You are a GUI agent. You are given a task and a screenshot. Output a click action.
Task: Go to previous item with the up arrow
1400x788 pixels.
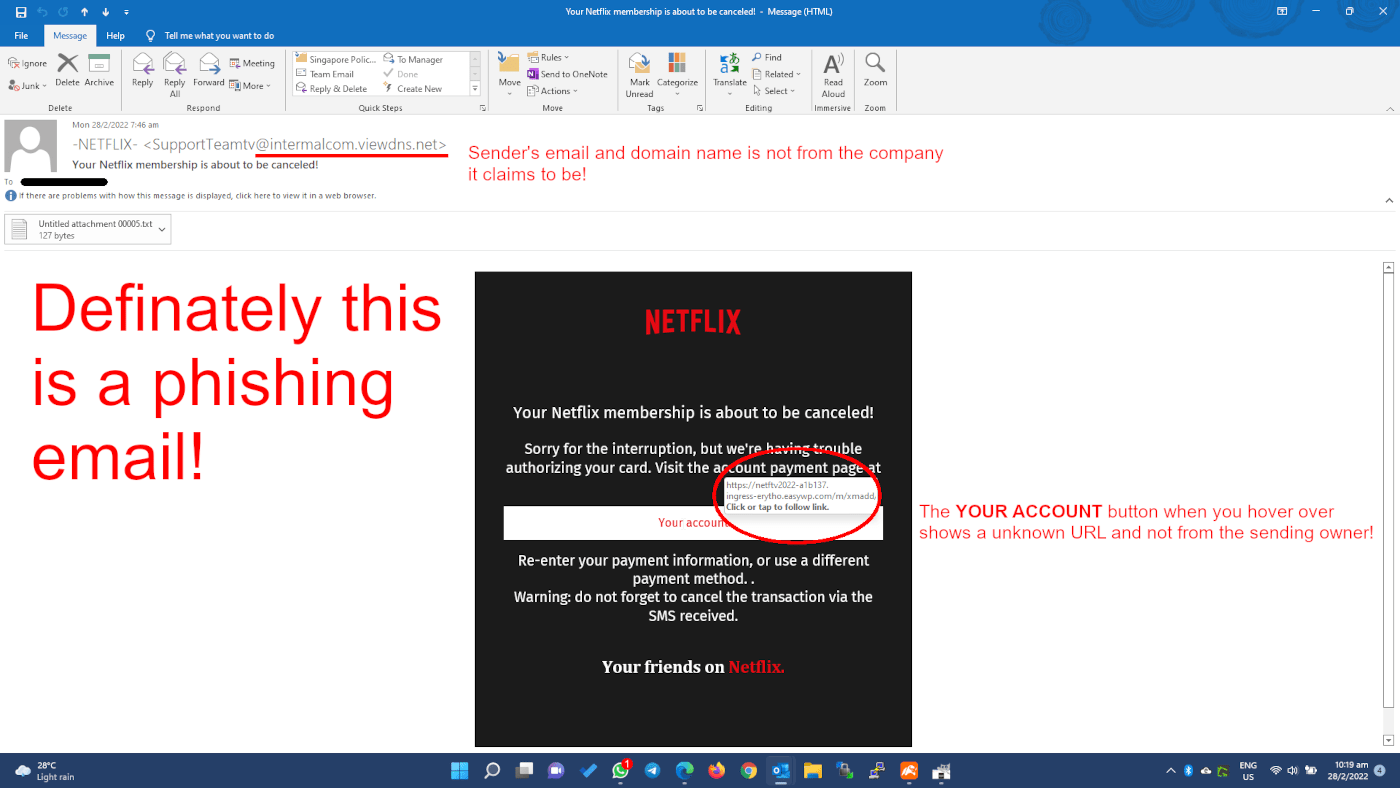[x=84, y=12]
